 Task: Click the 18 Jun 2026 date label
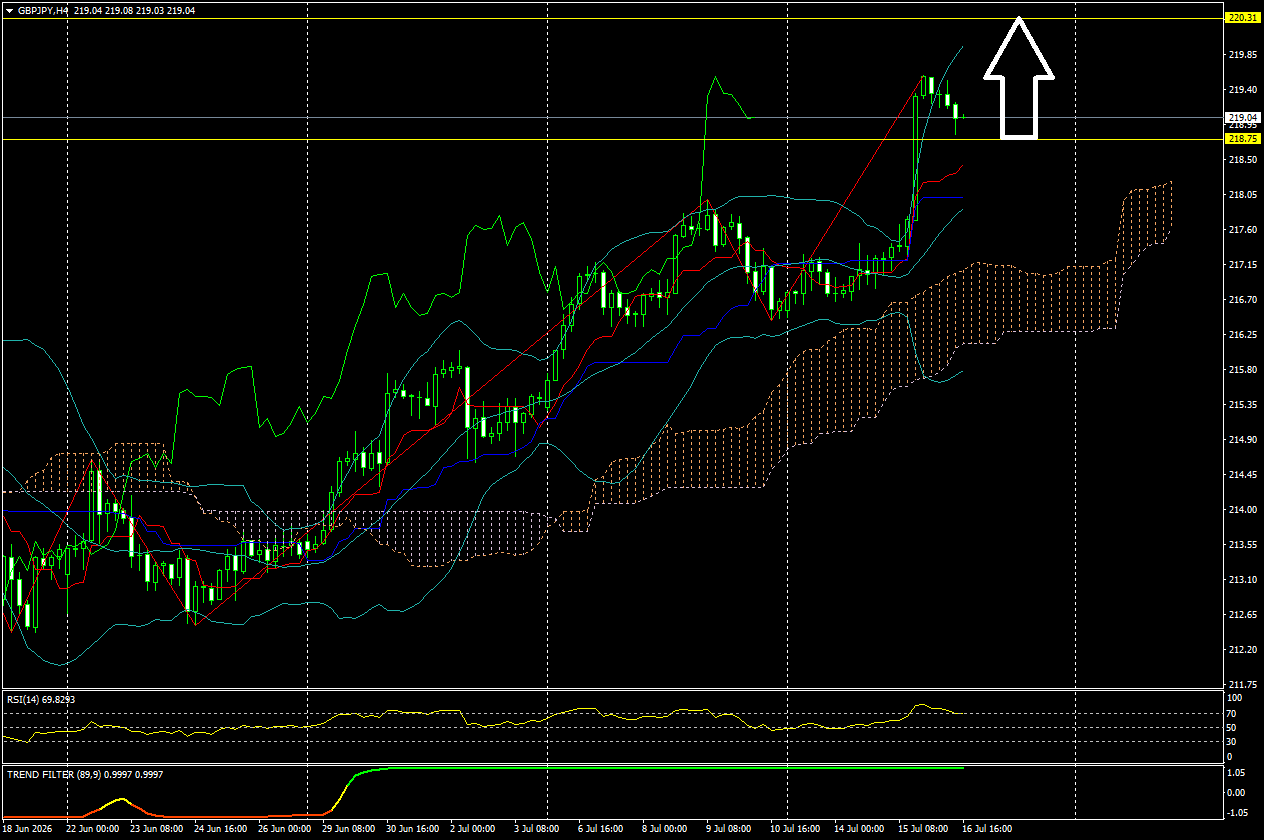pyautogui.click(x=28, y=829)
